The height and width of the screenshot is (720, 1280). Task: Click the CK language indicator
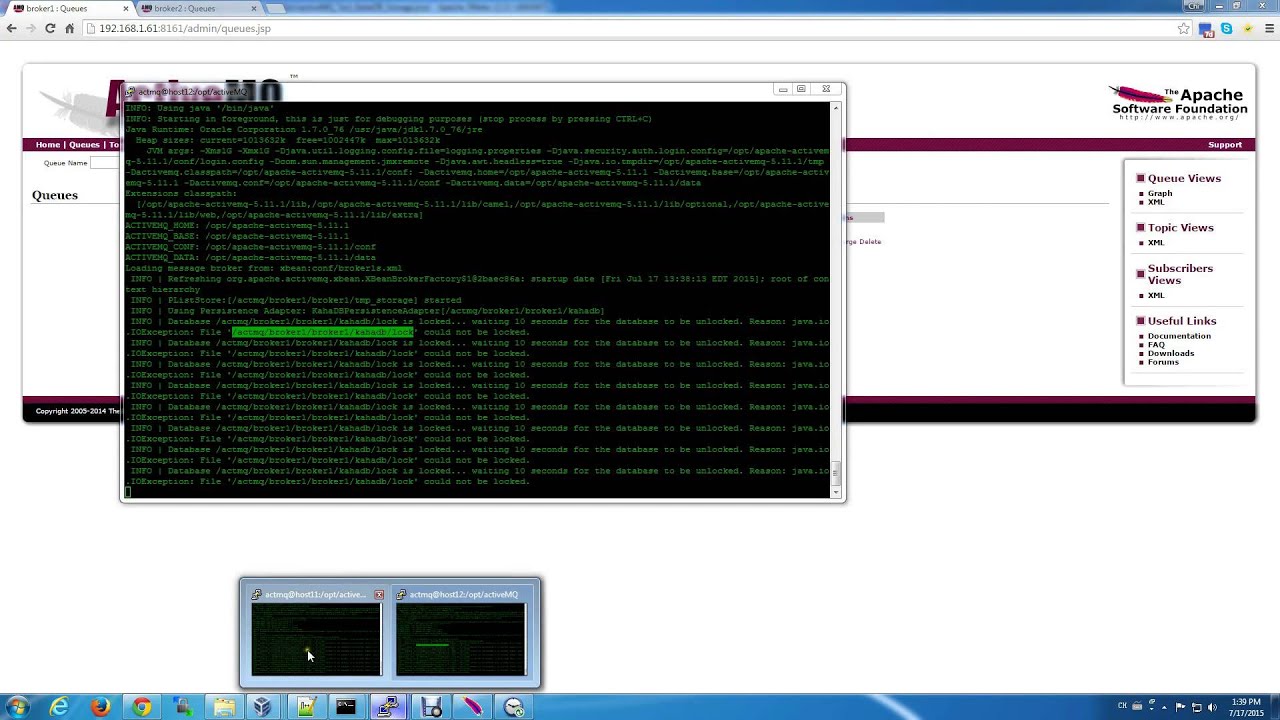(1122, 706)
